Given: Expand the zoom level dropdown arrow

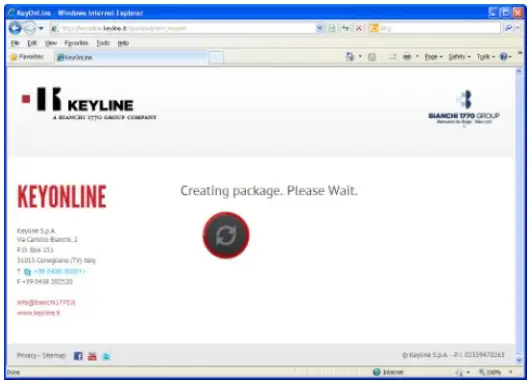Looking at the screenshot, I should [511, 372].
